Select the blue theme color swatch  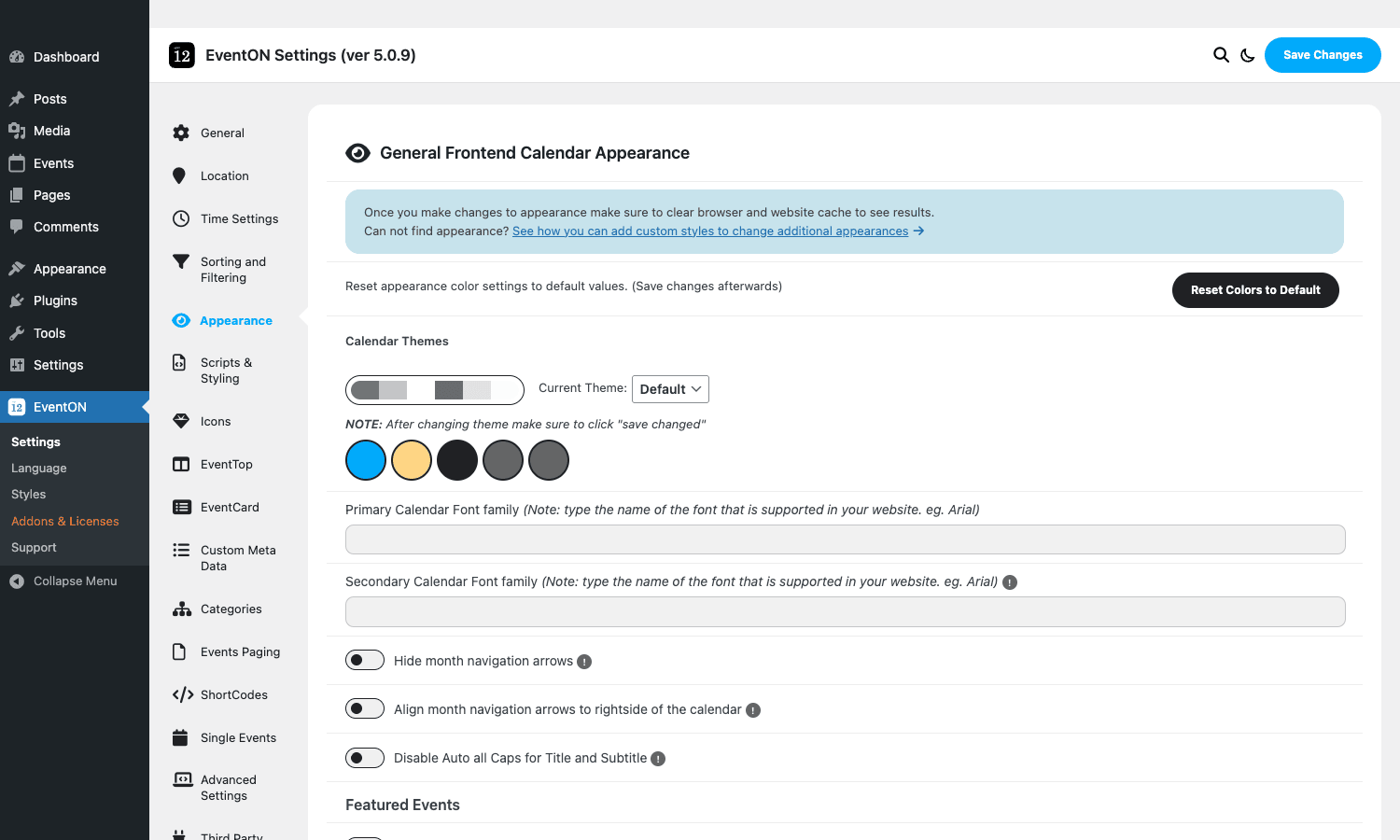(x=366, y=460)
